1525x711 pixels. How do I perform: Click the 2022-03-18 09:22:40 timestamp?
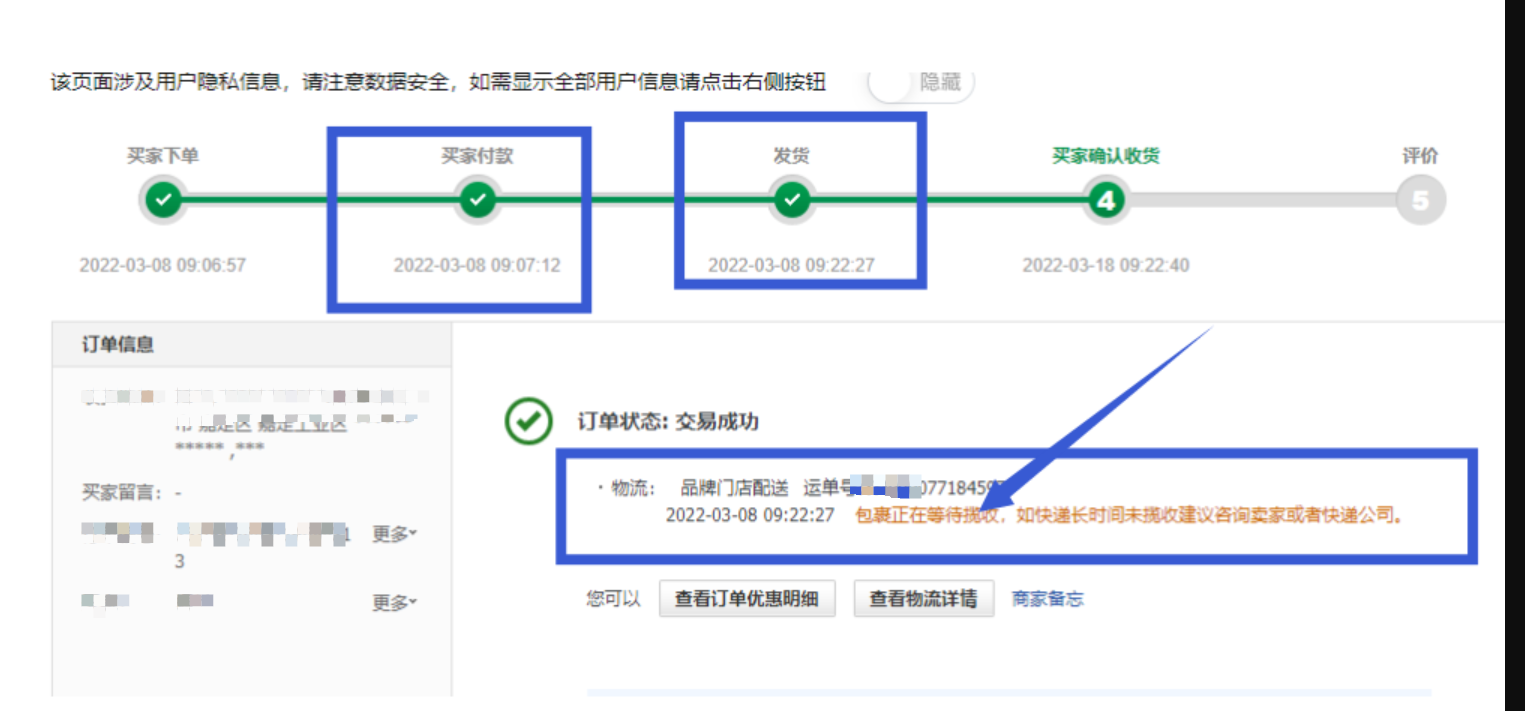[1105, 266]
